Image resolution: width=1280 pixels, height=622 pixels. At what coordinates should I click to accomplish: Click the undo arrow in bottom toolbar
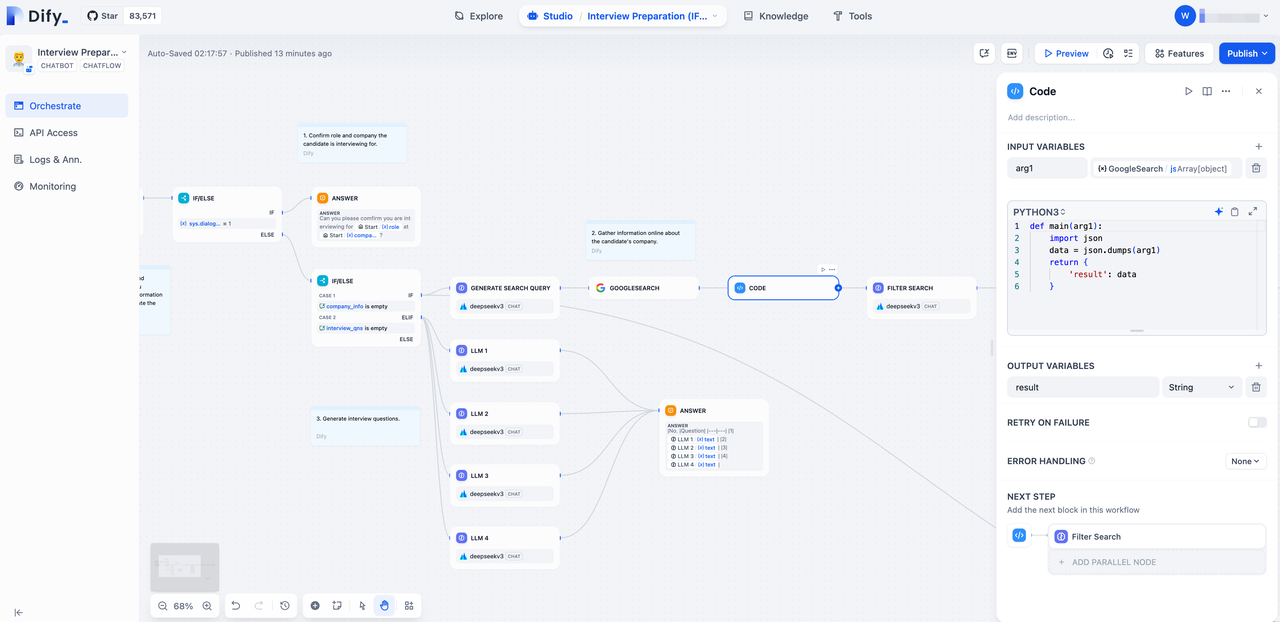tap(235, 606)
